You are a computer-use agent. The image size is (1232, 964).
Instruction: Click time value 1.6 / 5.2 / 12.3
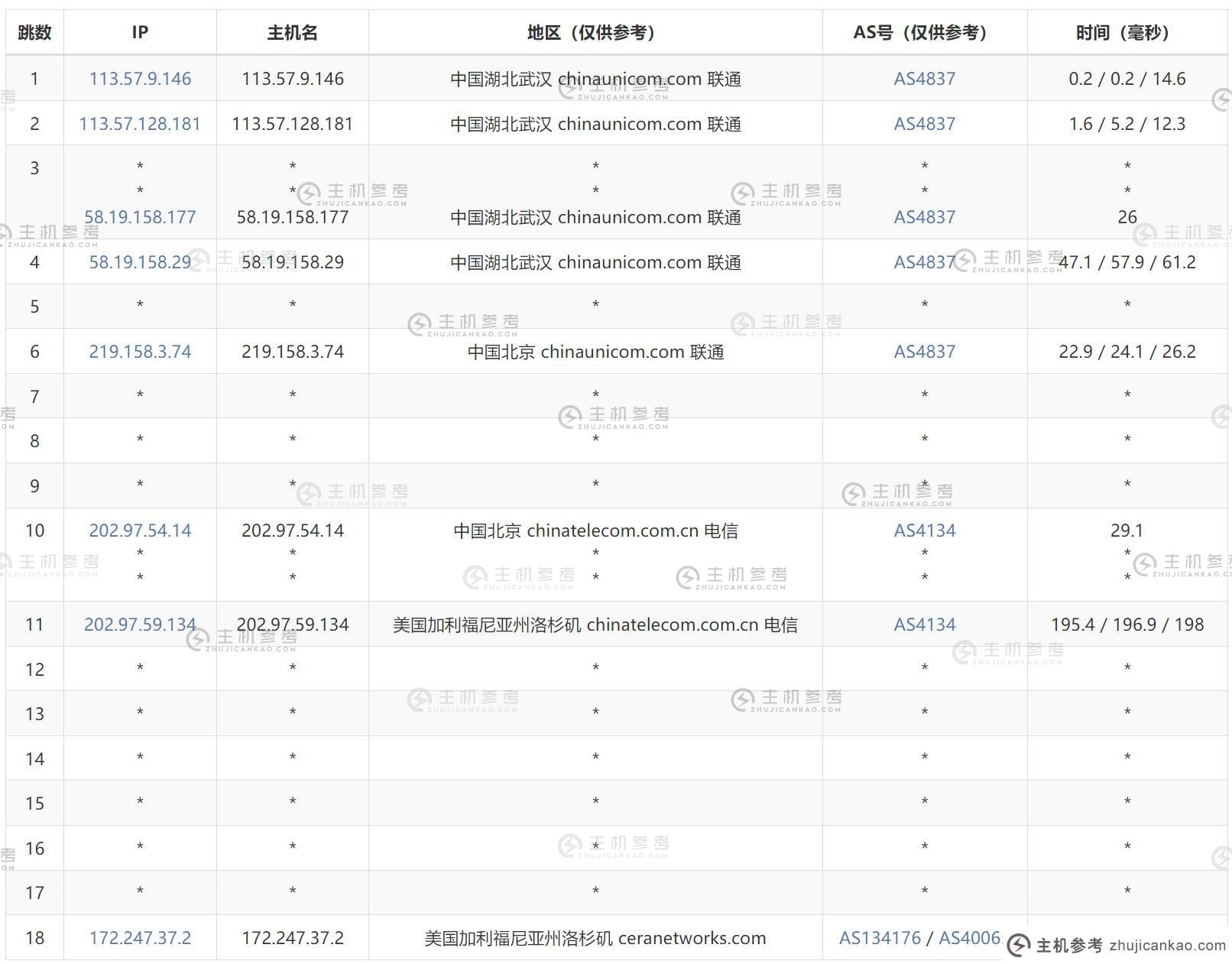click(x=1127, y=124)
